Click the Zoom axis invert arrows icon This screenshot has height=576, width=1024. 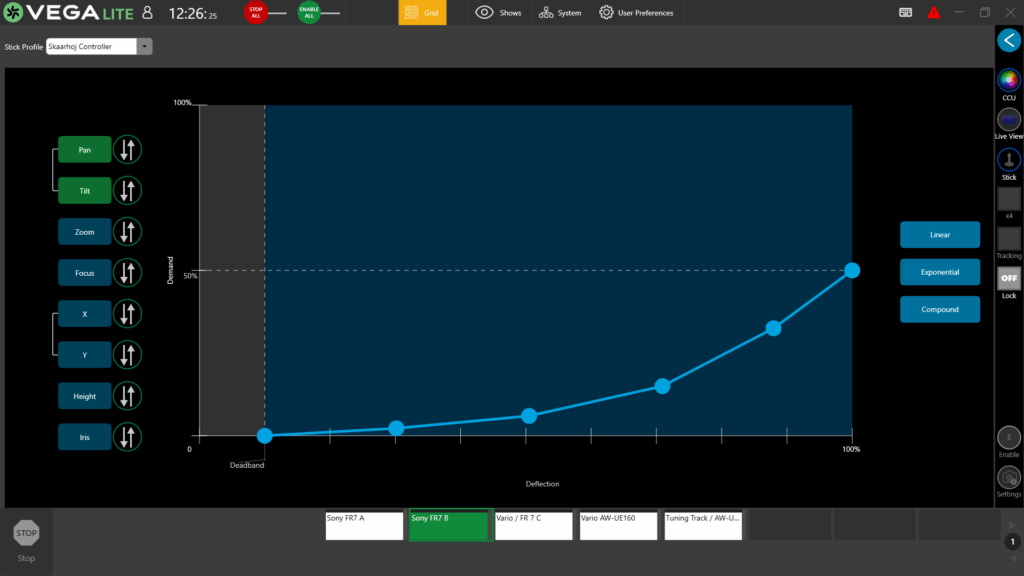[127, 232]
